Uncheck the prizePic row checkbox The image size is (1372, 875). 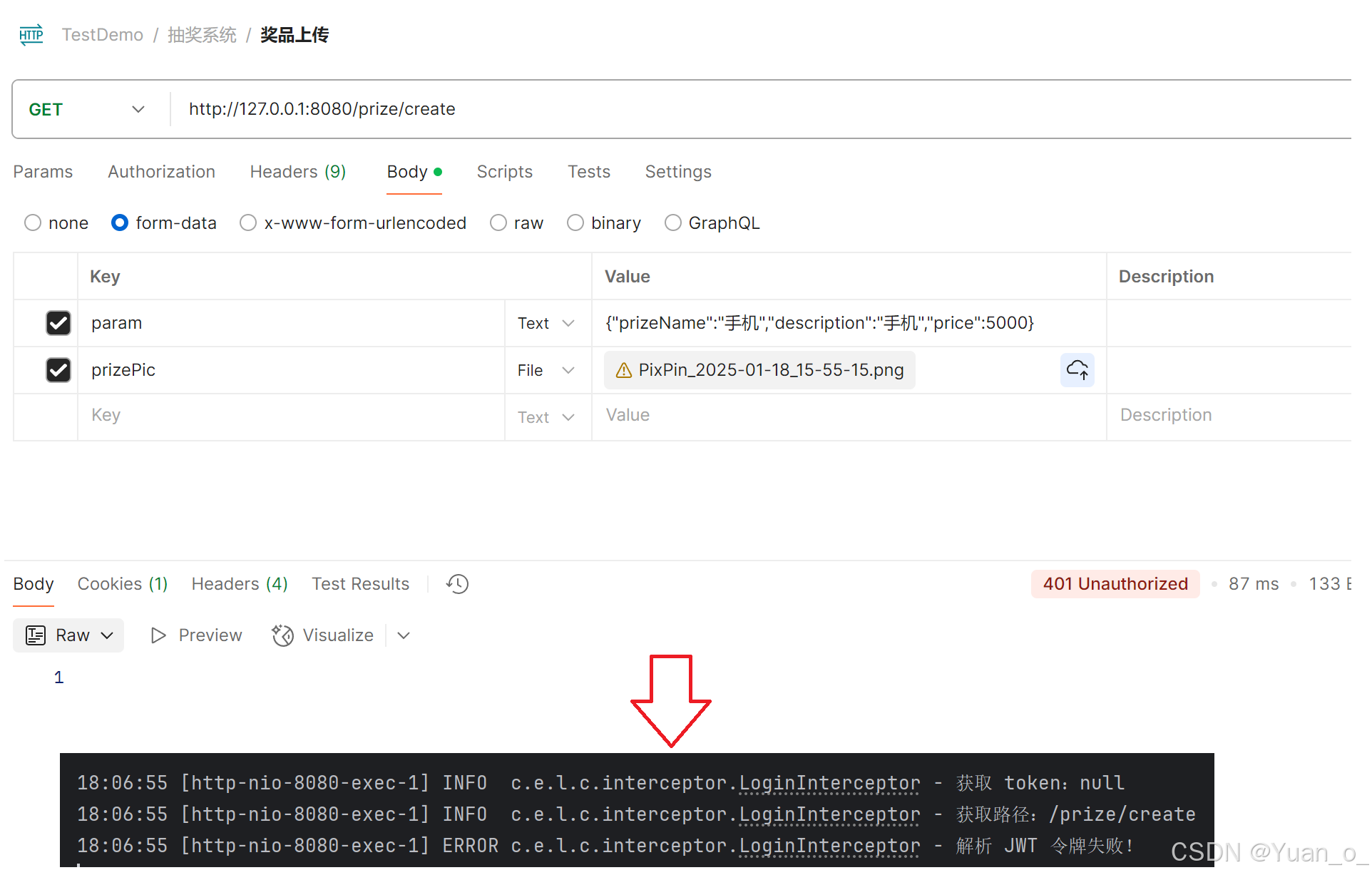[58, 370]
